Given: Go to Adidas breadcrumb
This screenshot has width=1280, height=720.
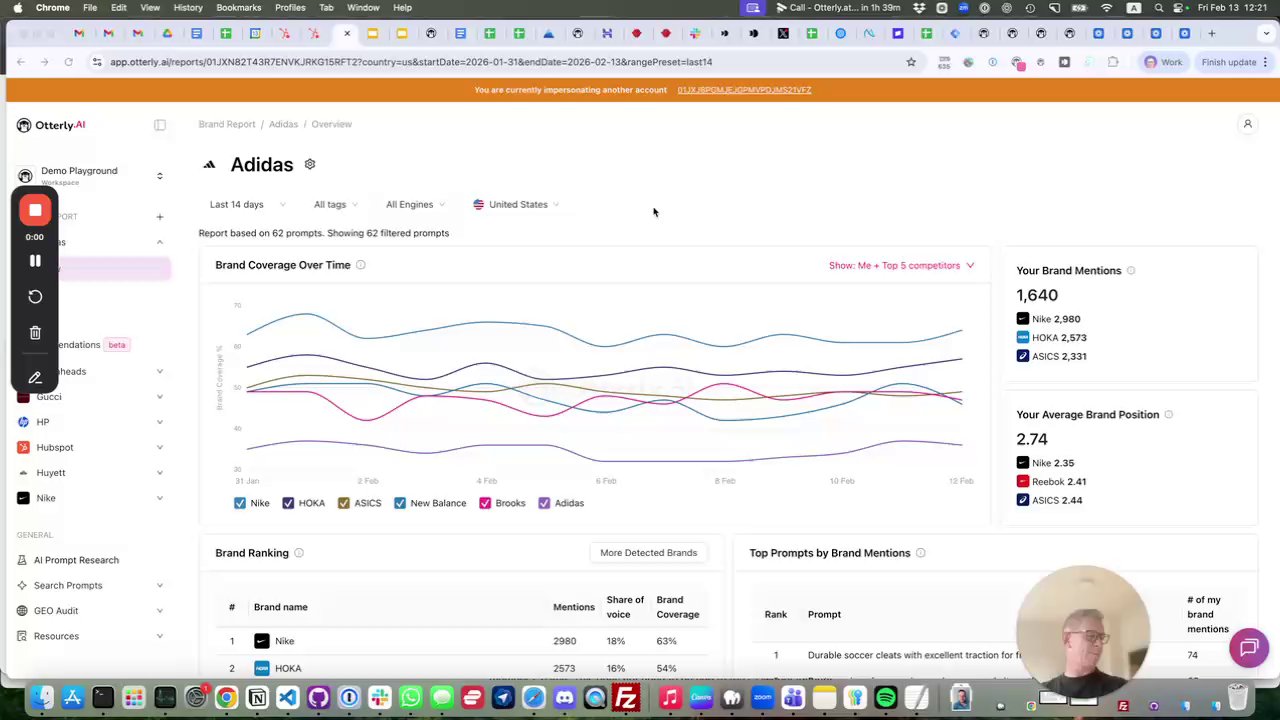Looking at the screenshot, I should point(283,124).
